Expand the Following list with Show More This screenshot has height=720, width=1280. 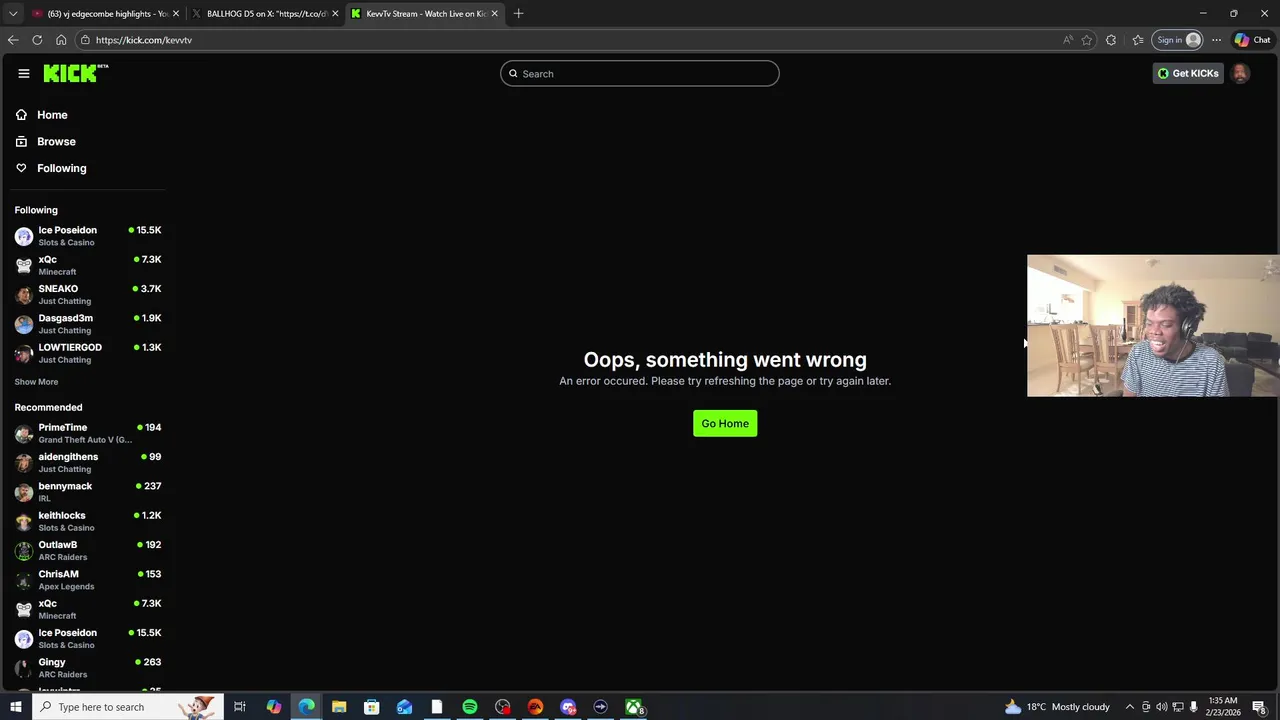click(36, 382)
